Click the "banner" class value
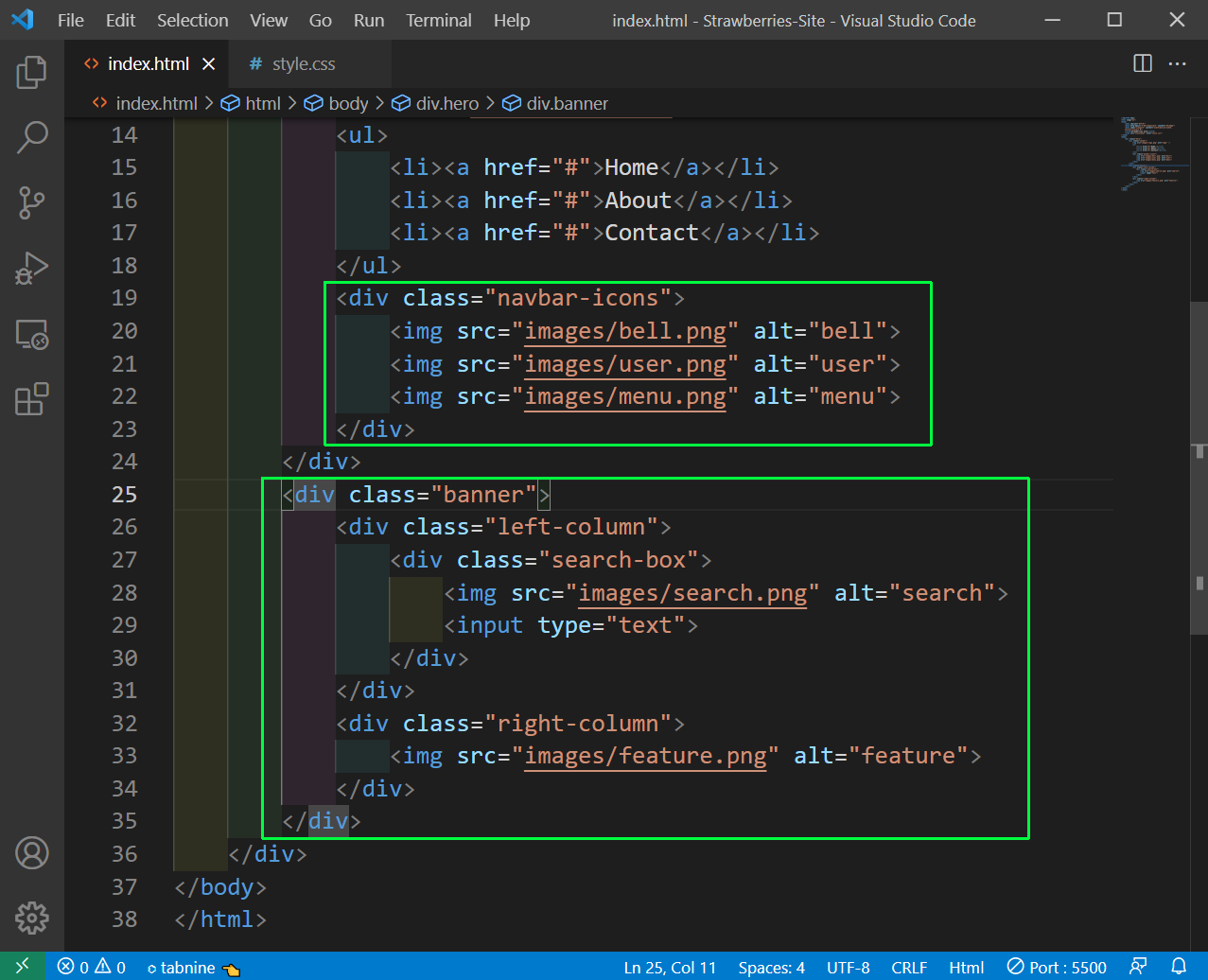Viewport: 1208px width, 980px height. (x=483, y=495)
